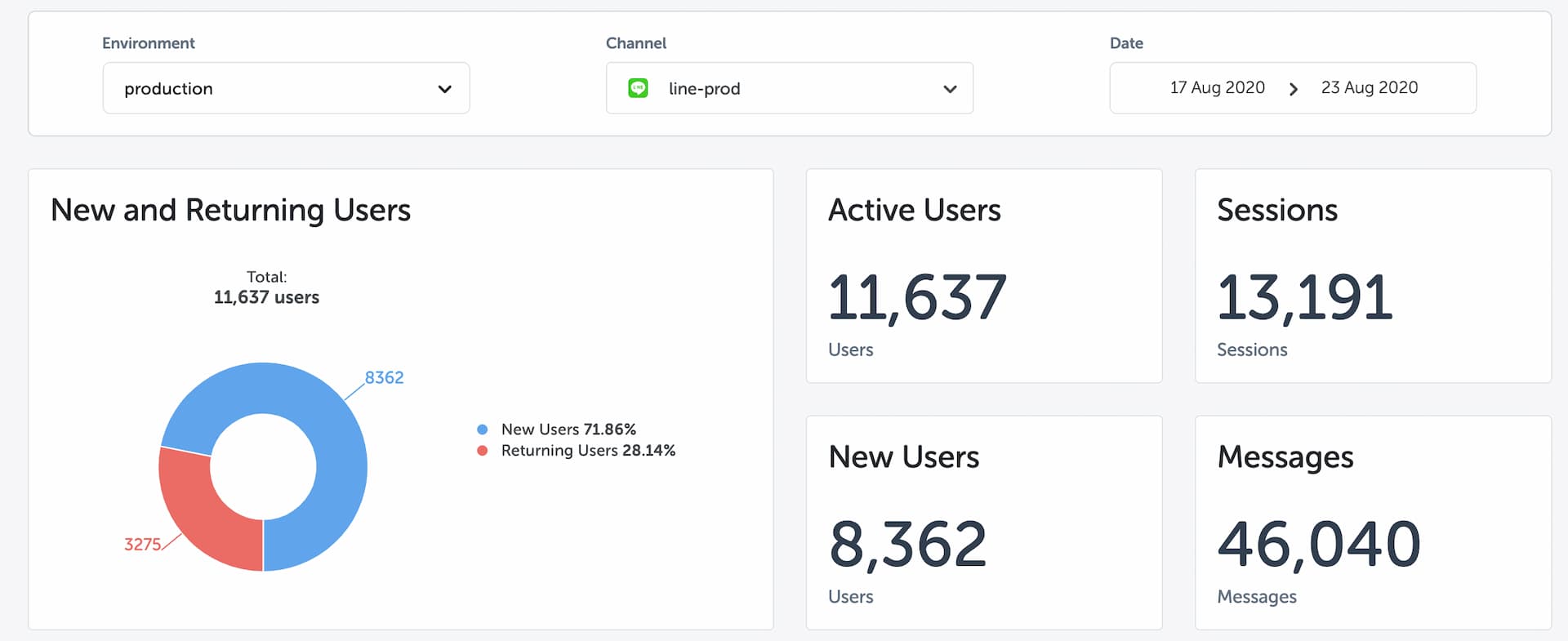Click the Sessions card heading
Image resolution: width=1568 pixels, height=641 pixels.
click(x=1277, y=210)
